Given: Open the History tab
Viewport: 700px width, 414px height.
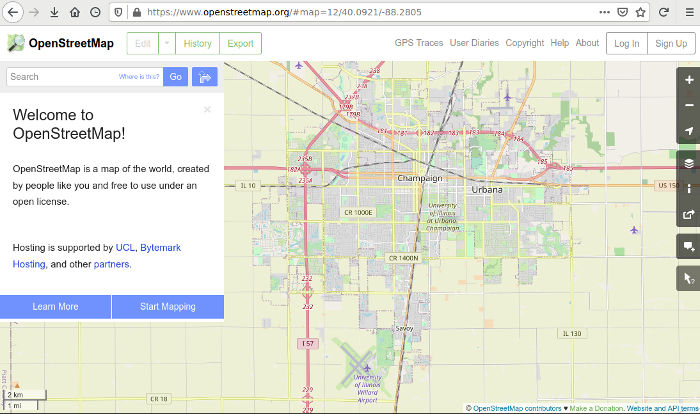Looking at the screenshot, I should 197,43.
